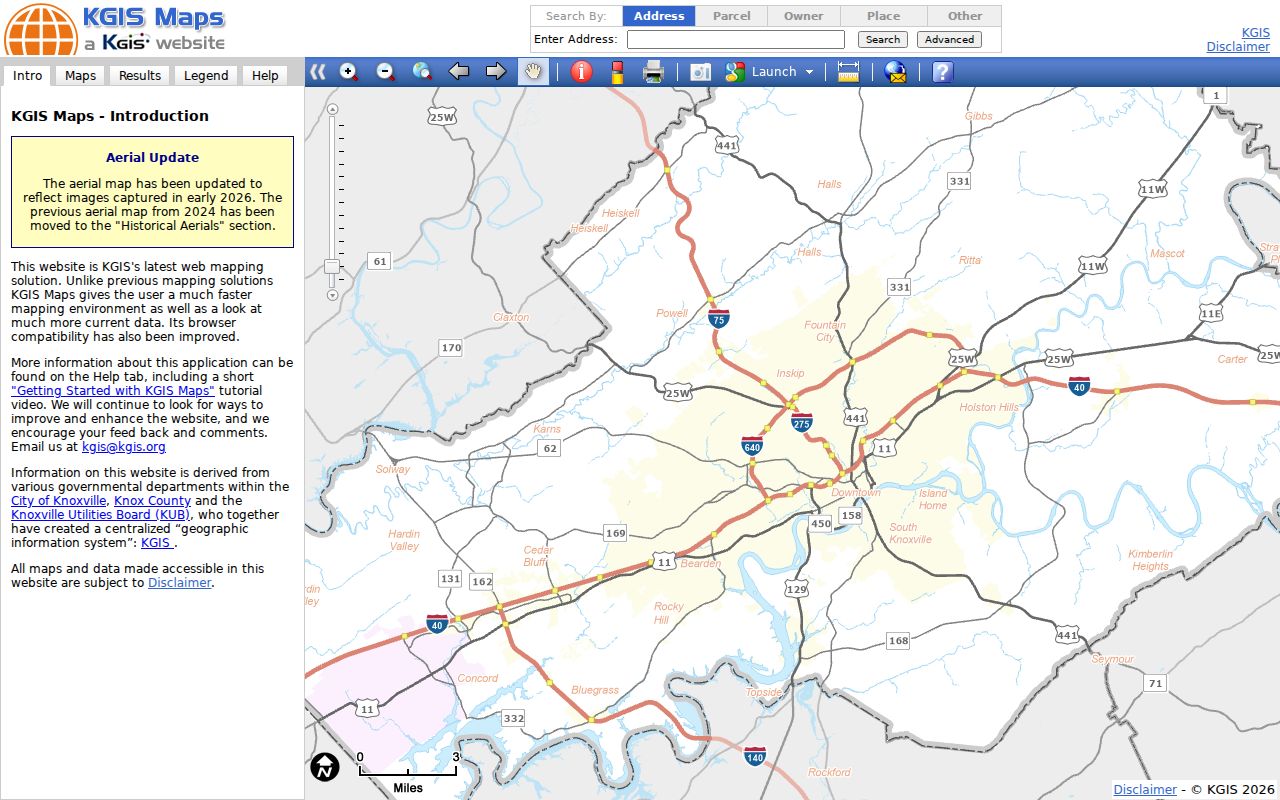Select Search By Parcel tab
1280x800 pixels.
(732, 16)
